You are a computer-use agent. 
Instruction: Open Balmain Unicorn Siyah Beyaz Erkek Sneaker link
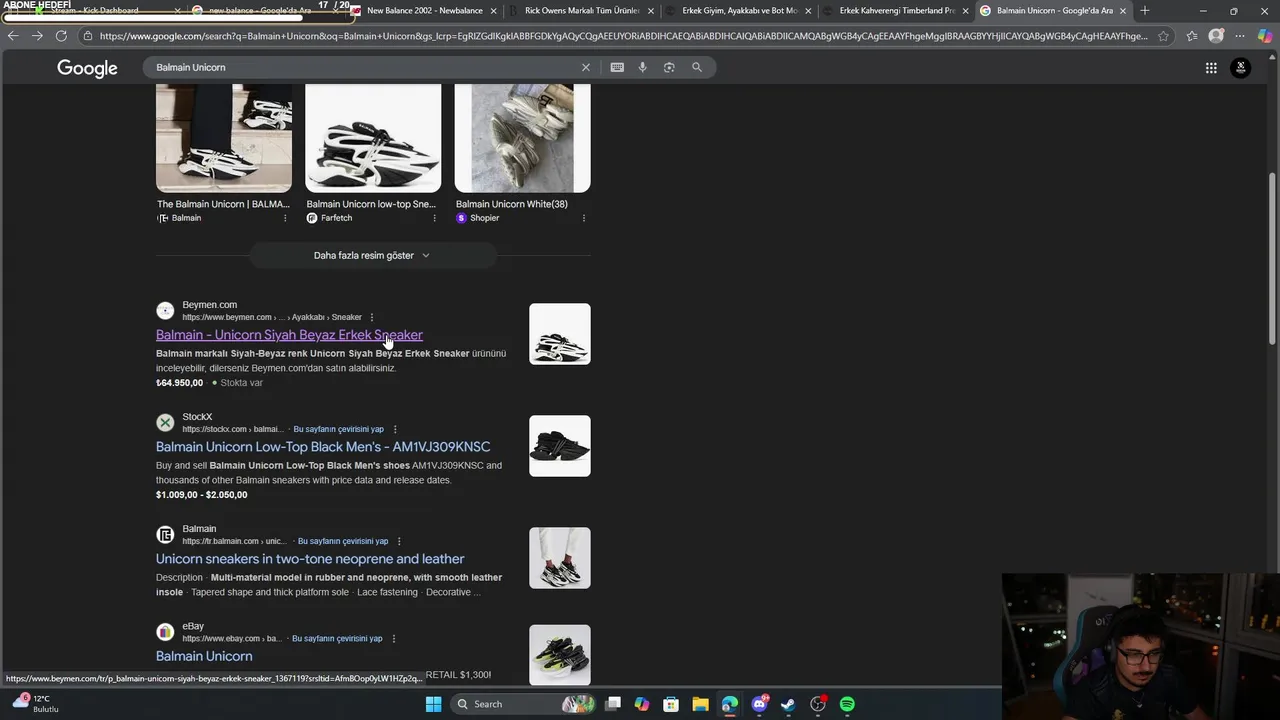tap(289, 335)
